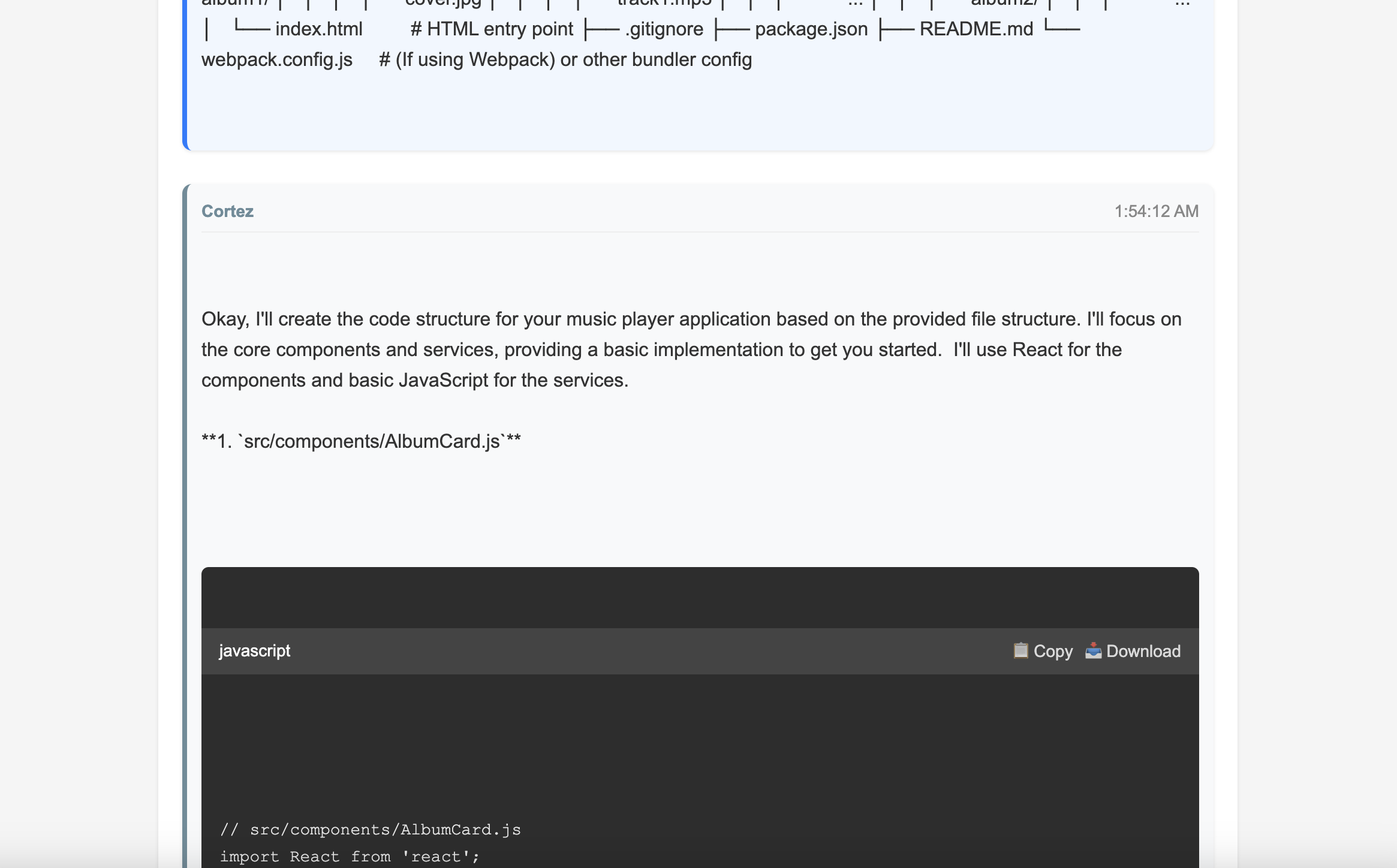Click the 1:54:12 AM timestamp

click(1156, 211)
